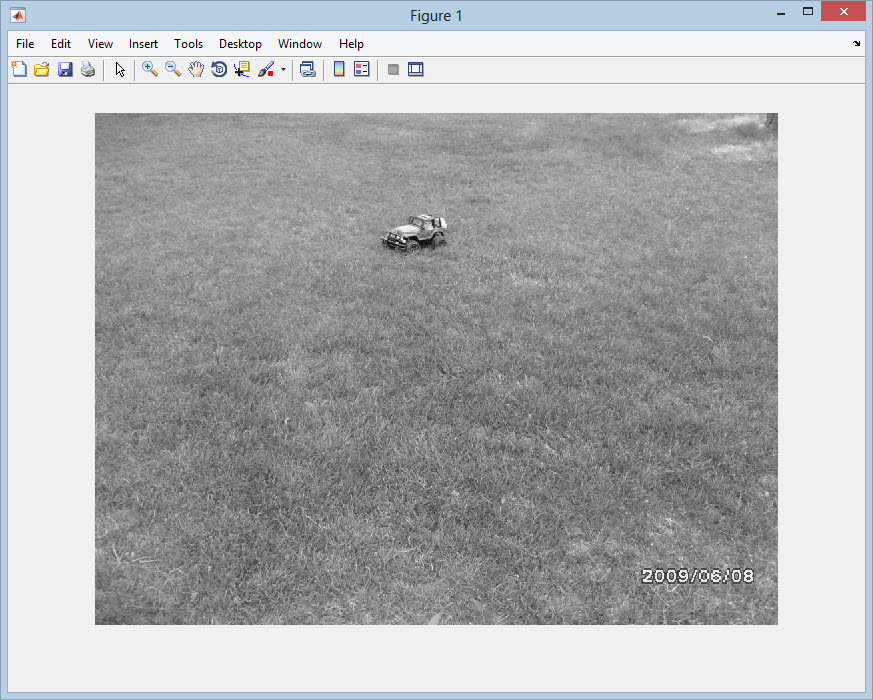Click the 2009/06/08 date stamp
This screenshot has height=700, width=873.
coord(698,576)
